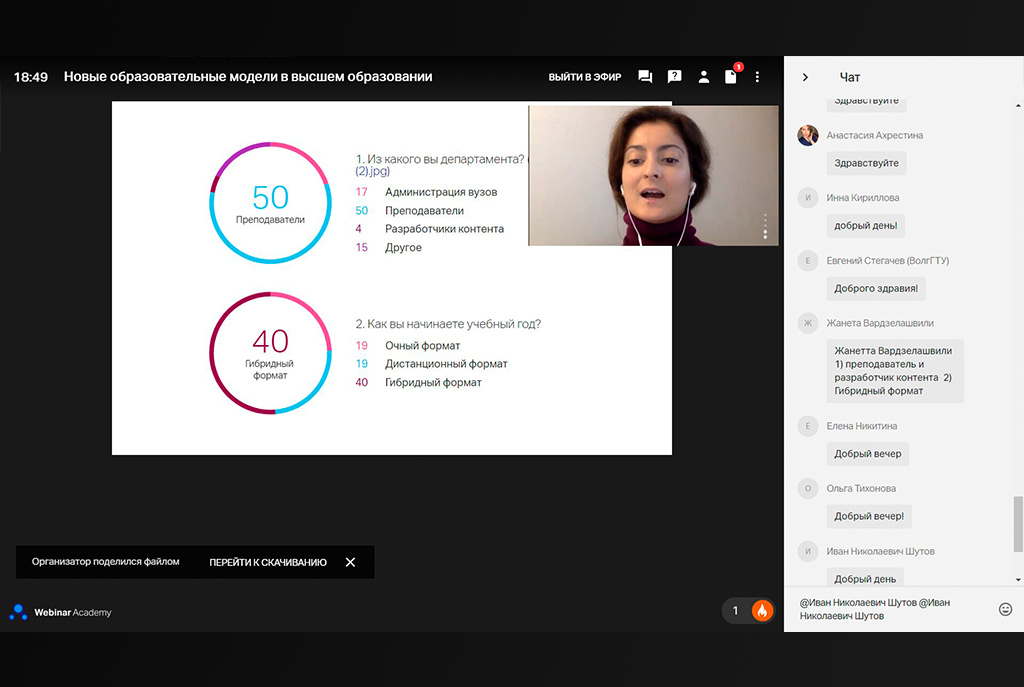Open the questions icon with question mark

(x=675, y=77)
